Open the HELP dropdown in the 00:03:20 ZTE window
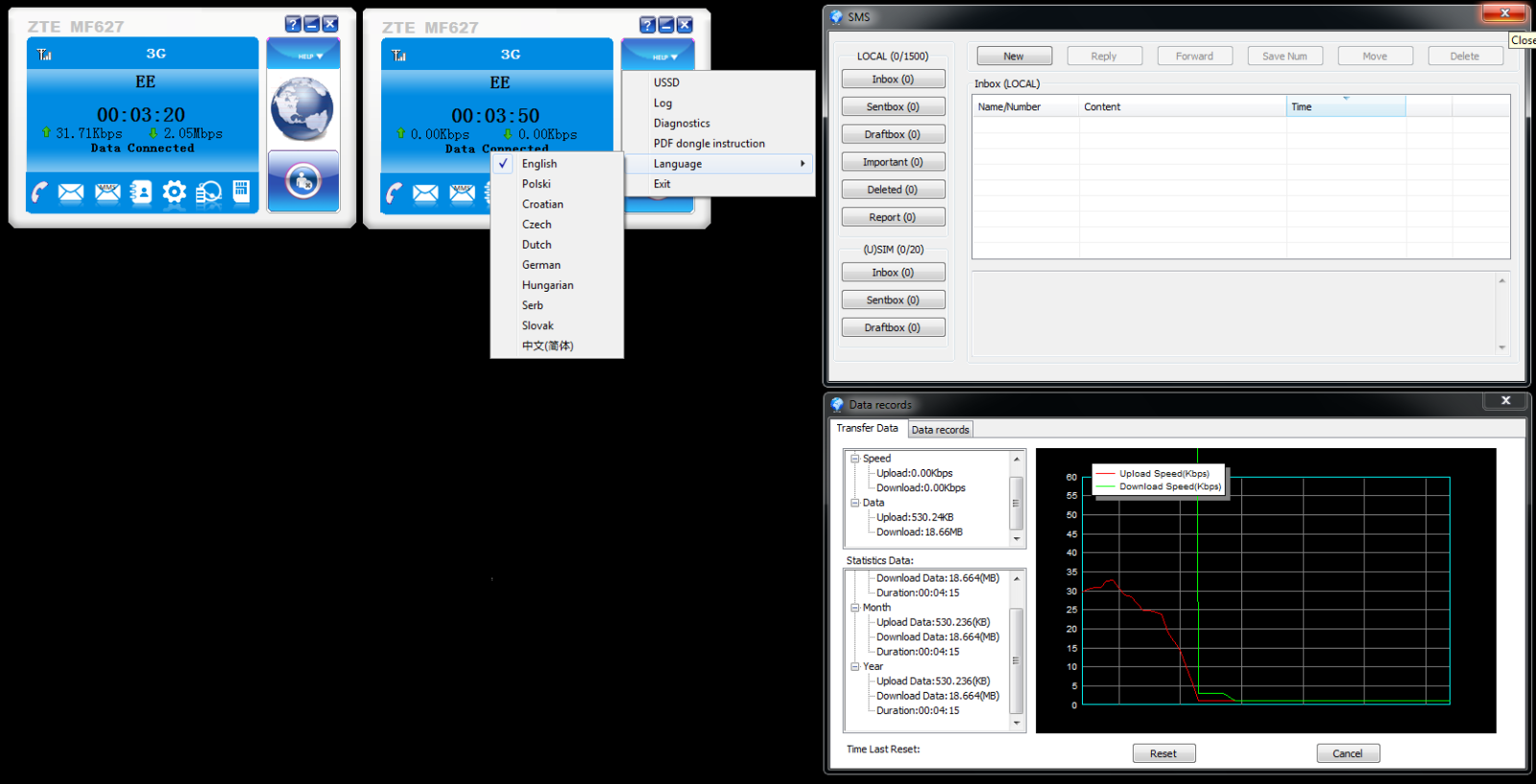 point(303,55)
